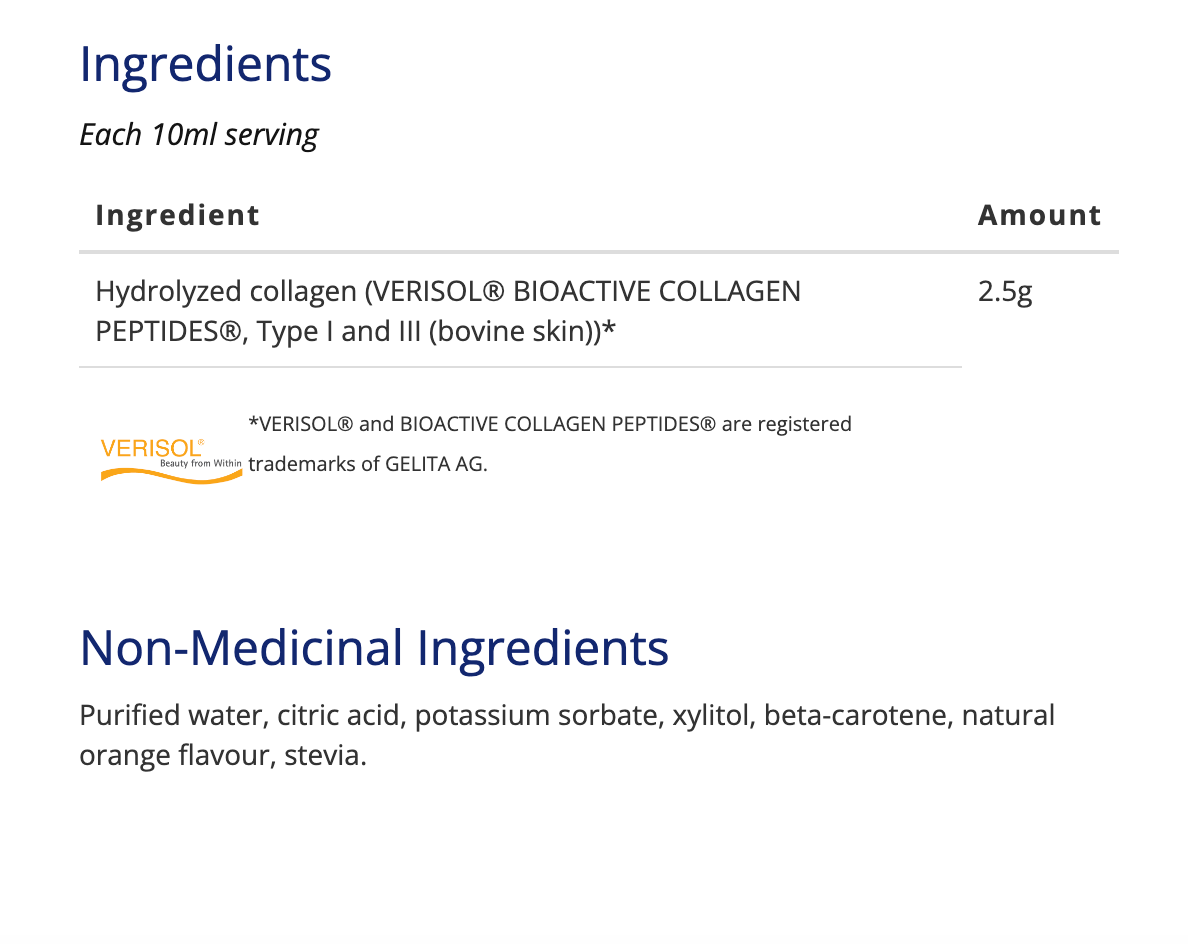1188x944 pixels.
Task: Select the Ingredient column header
Action: (177, 215)
